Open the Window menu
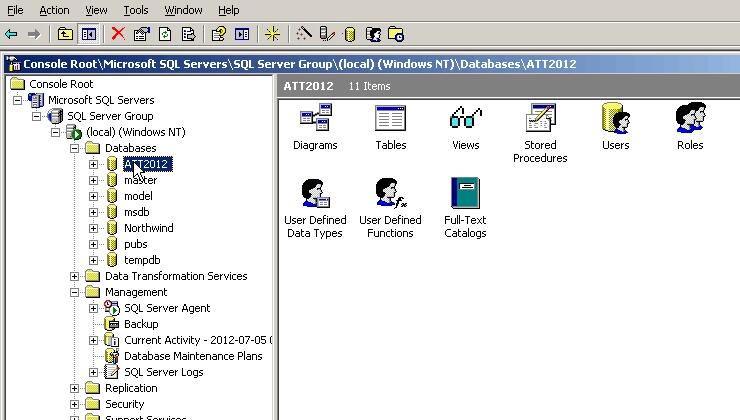Screen dimensions: 740x420 pyautogui.click(x=183, y=10)
